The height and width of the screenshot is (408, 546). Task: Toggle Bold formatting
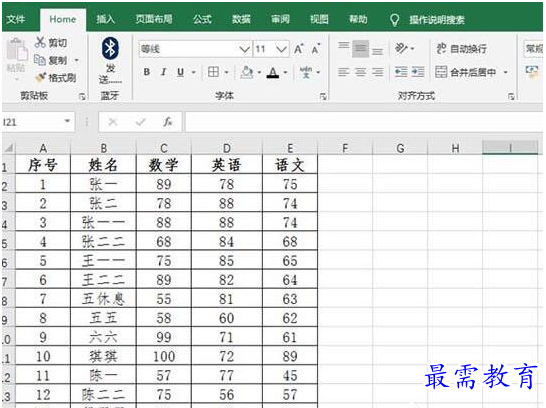click(147, 72)
